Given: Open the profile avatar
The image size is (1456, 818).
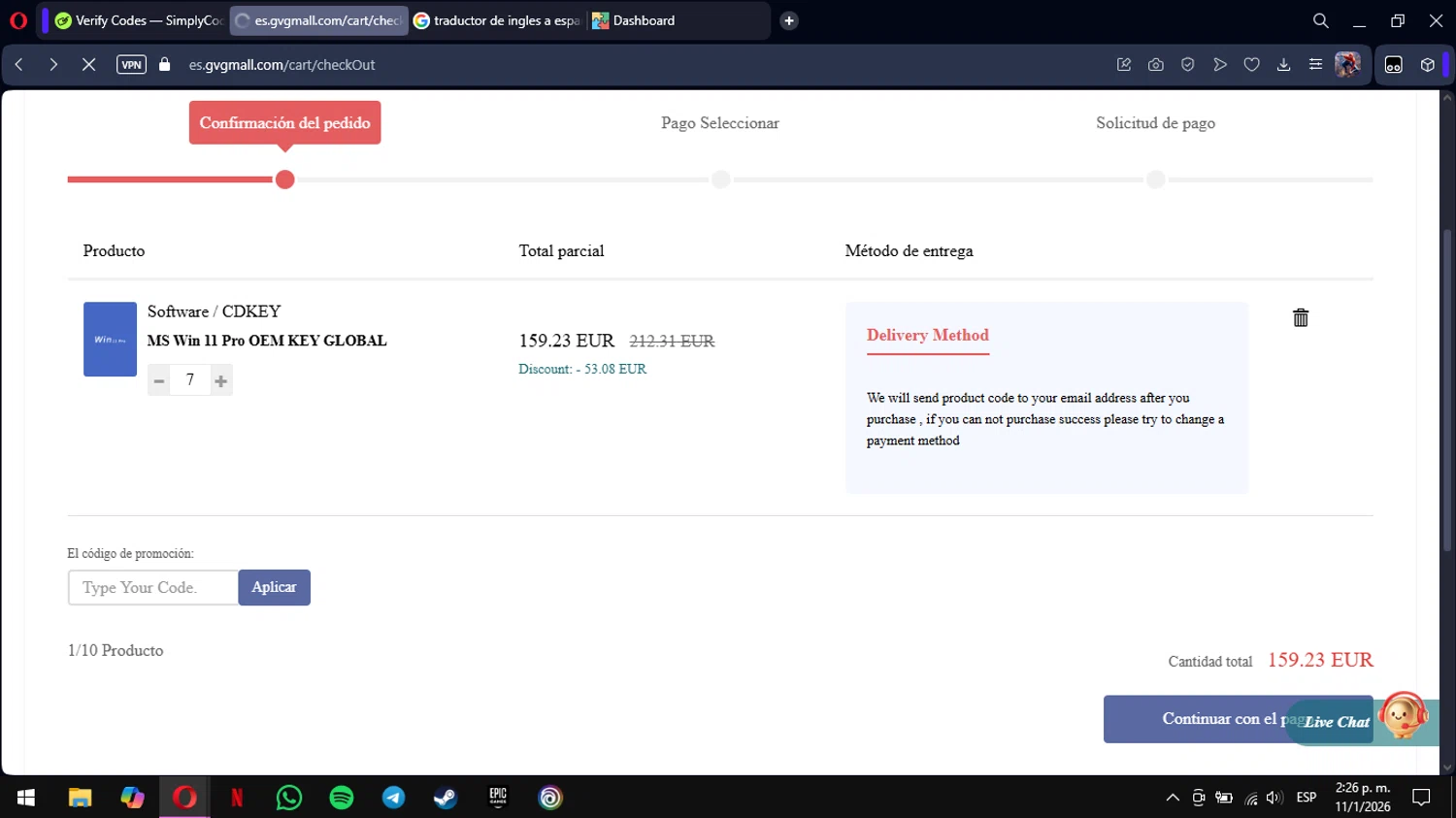Looking at the screenshot, I should [x=1347, y=65].
